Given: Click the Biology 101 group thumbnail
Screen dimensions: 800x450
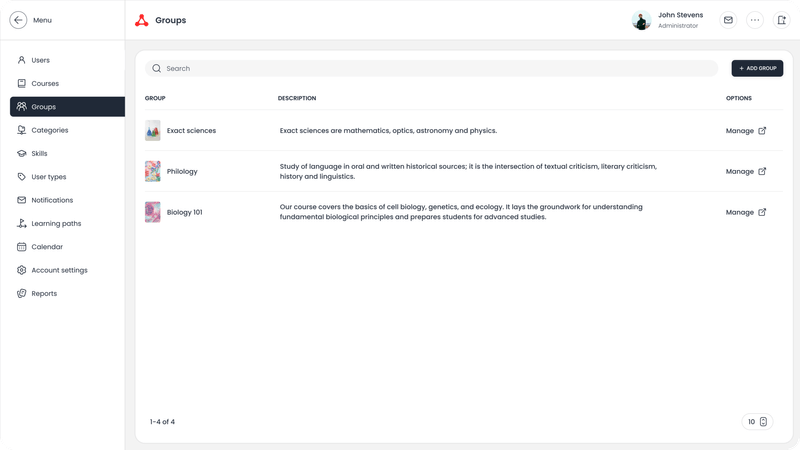Looking at the screenshot, I should click(152, 212).
